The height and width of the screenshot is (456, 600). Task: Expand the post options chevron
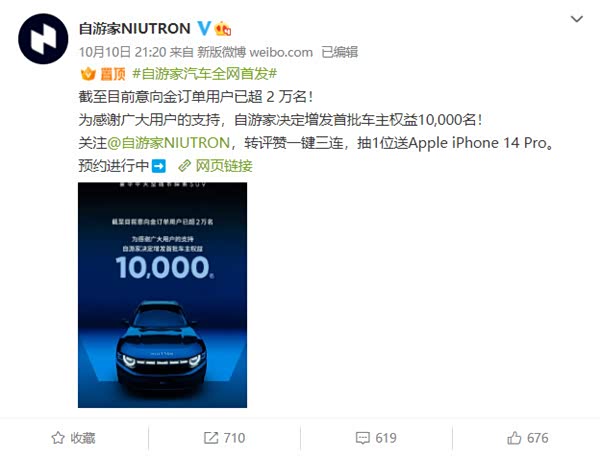pos(577,19)
